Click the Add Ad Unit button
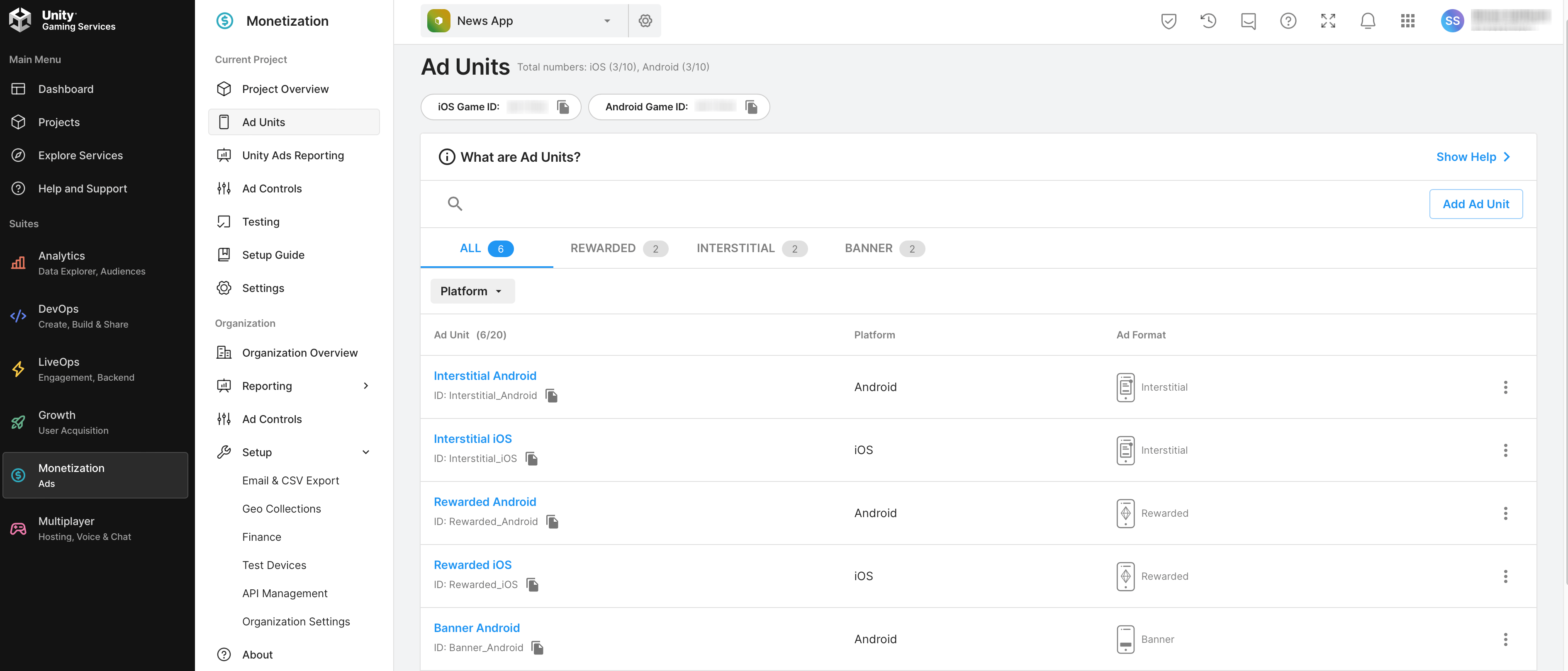The height and width of the screenshot is (671, 1568). [x=1475, y=204]
